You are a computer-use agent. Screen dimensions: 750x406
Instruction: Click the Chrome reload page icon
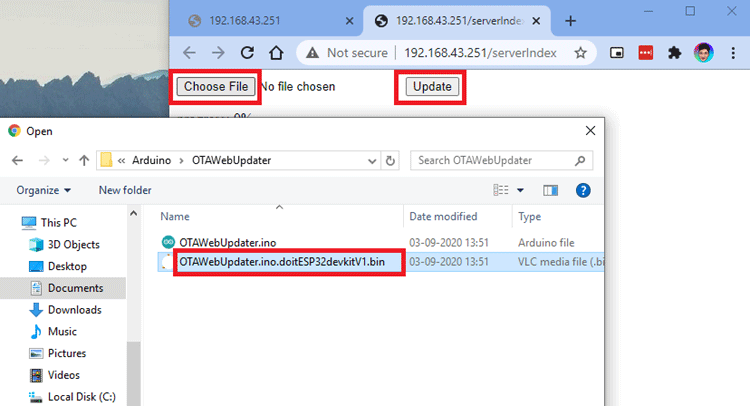[247, 53]
